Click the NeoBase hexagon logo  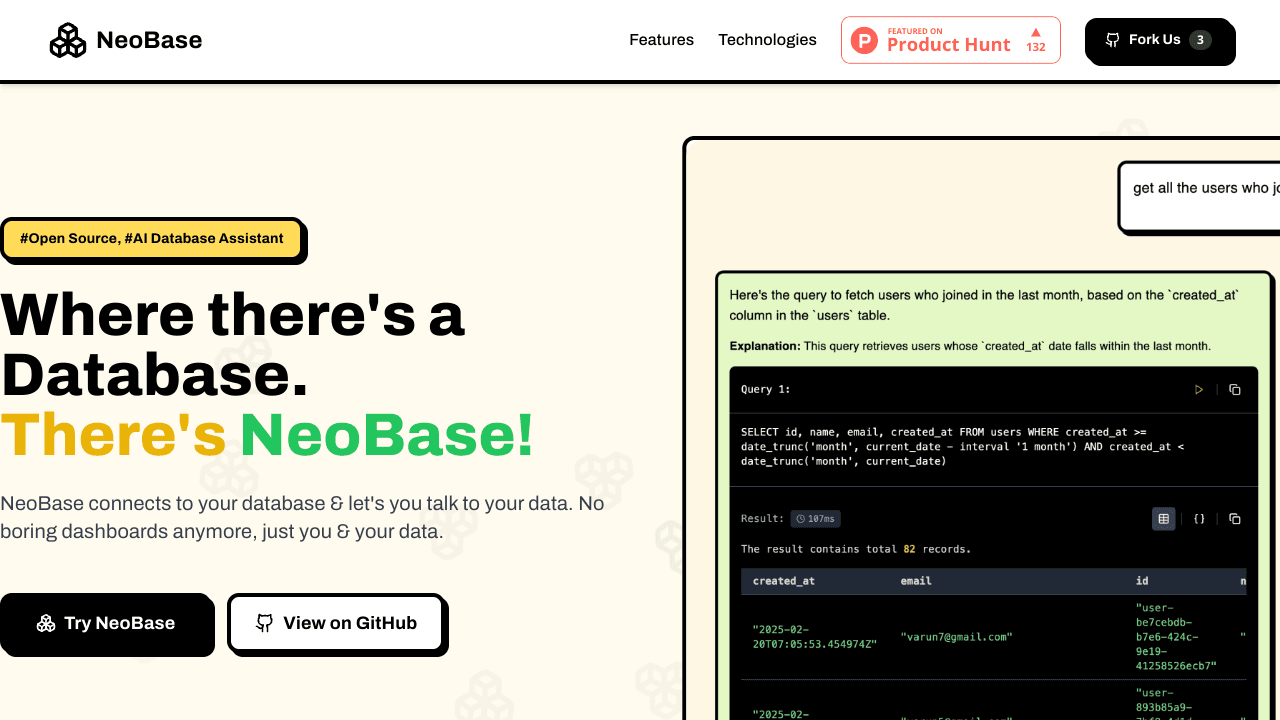click(67, 40)
